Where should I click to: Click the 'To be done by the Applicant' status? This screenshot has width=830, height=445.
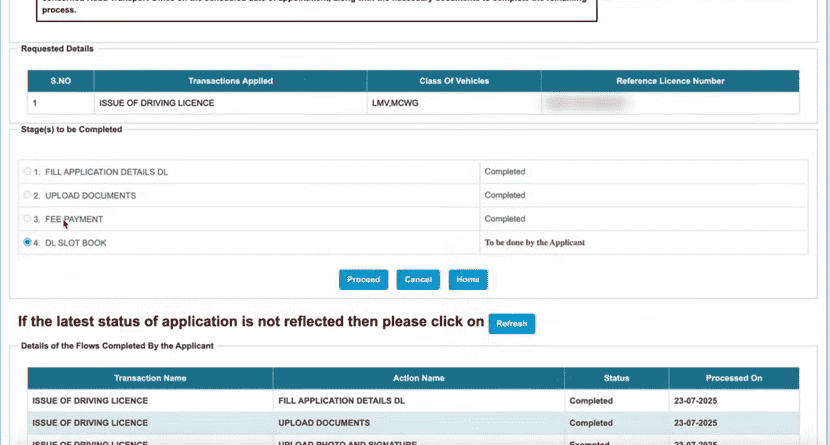click(534, 242)
